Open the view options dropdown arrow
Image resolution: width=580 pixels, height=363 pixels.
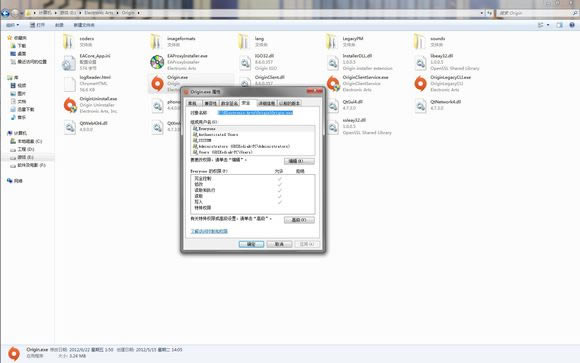[548, 25]
